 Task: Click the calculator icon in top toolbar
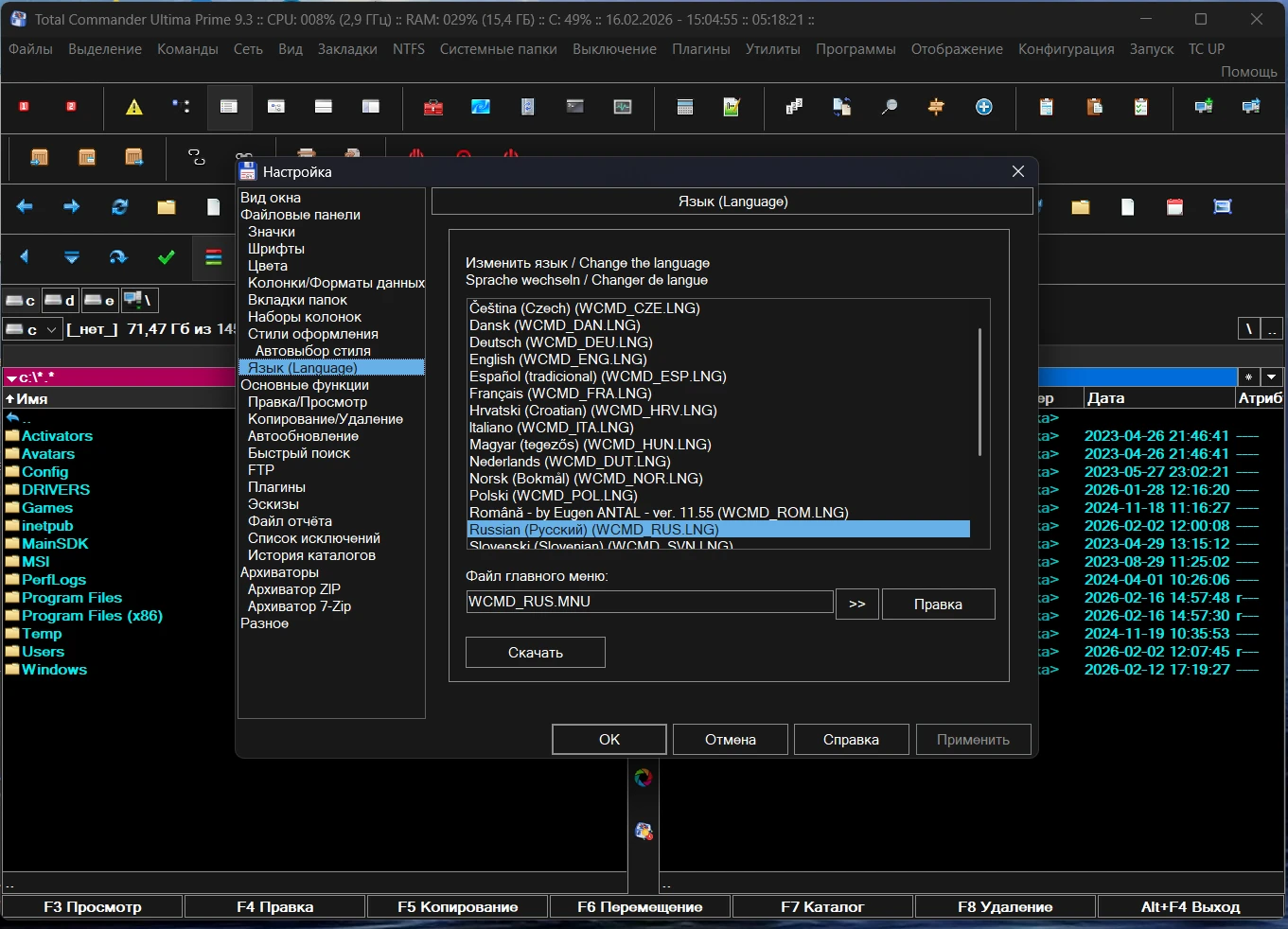click(x=685, y=107)
